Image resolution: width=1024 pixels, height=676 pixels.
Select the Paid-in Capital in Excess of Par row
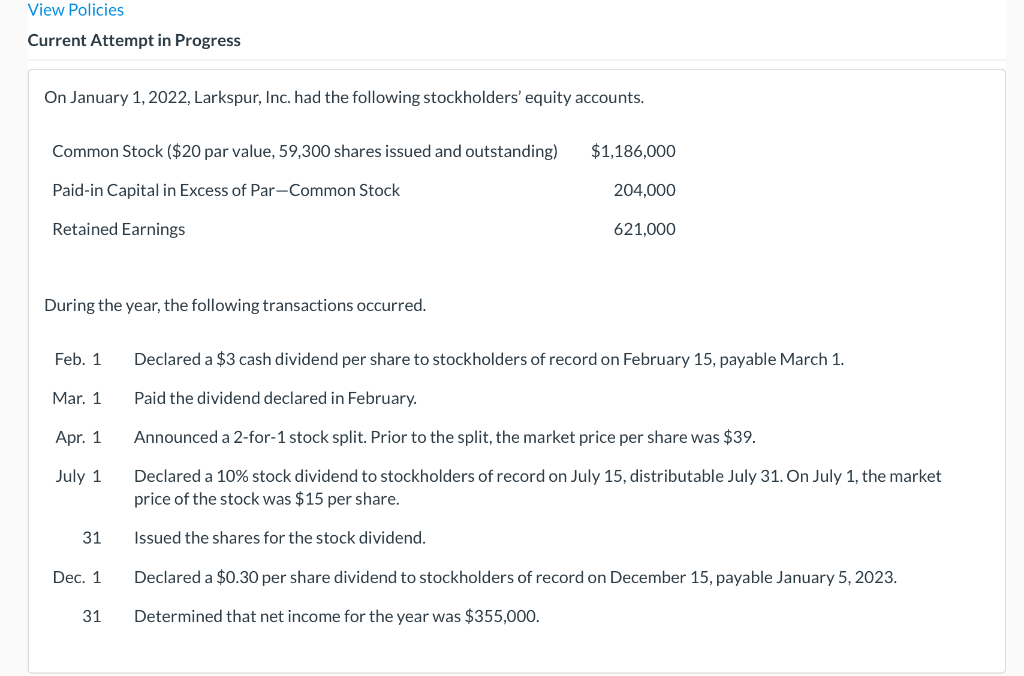tap(226, 190)
